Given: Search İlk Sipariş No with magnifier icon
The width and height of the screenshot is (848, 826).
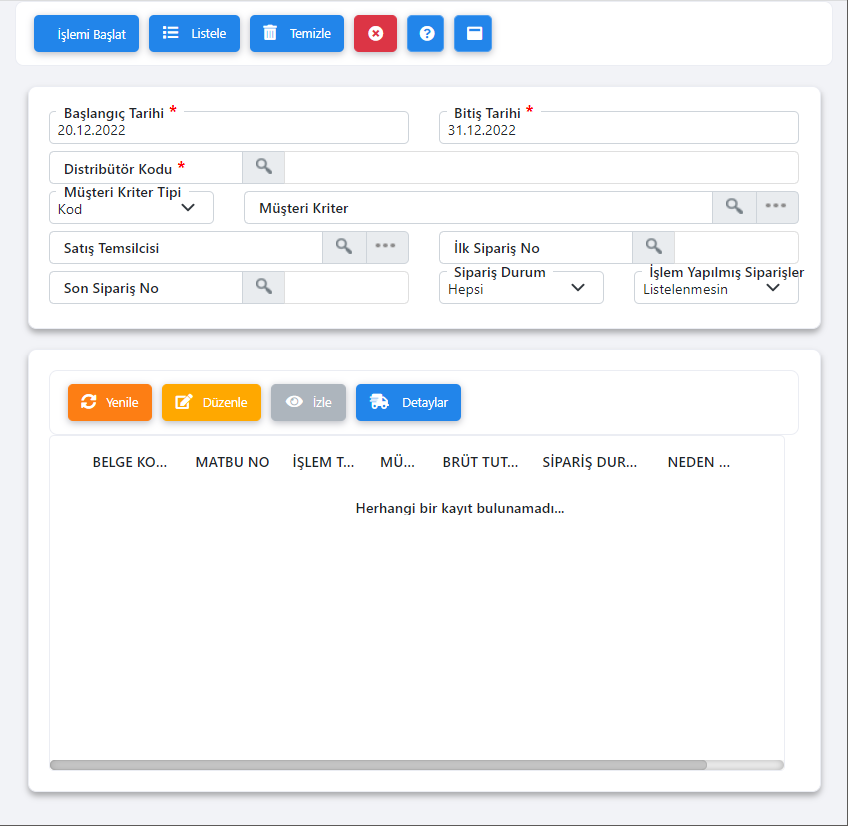Looking at the screenshot, I should coord(653,247).
